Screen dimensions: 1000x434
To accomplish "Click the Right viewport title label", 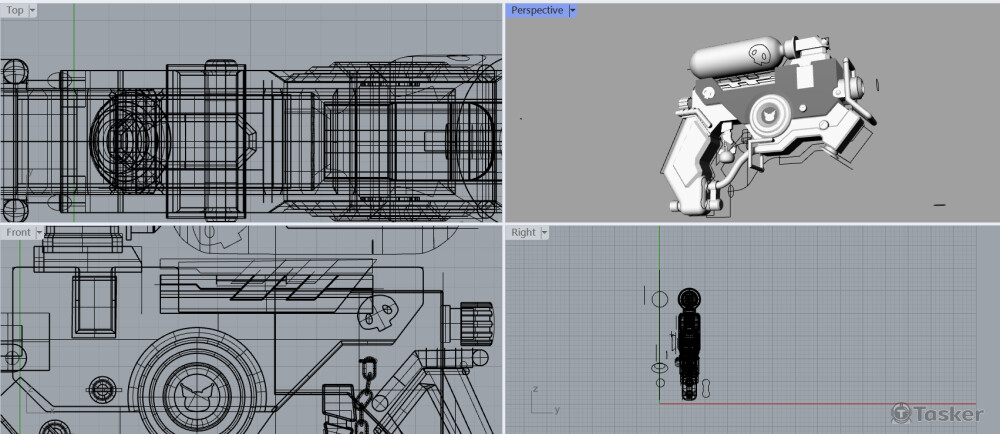I will pyautogui.click(x=523, y=232).
